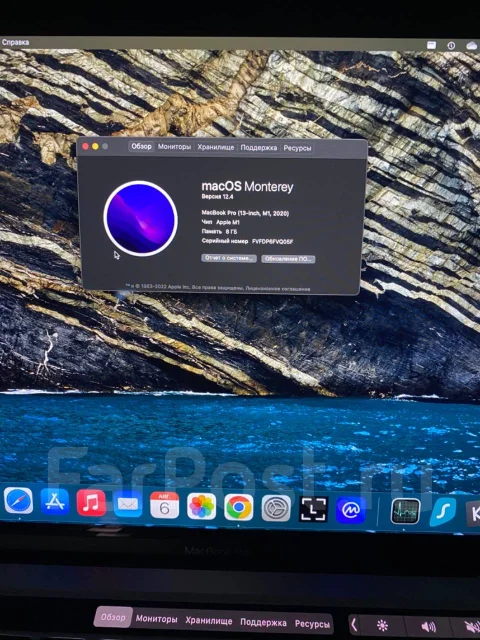Click the serial number FVFDP6FVQ05F
The height and width of the screenshot is (640, 480).
(x=272, y=242)
